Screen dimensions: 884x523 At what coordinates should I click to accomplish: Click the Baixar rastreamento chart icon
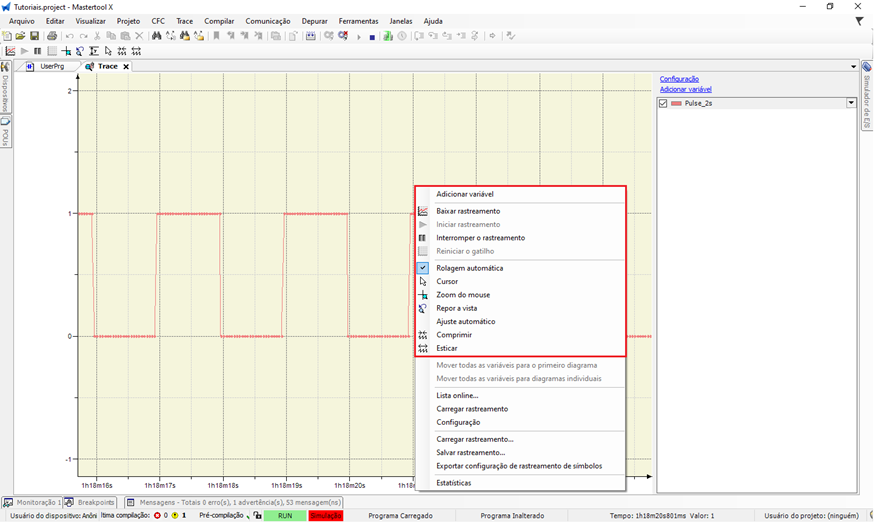click(423, 211)
